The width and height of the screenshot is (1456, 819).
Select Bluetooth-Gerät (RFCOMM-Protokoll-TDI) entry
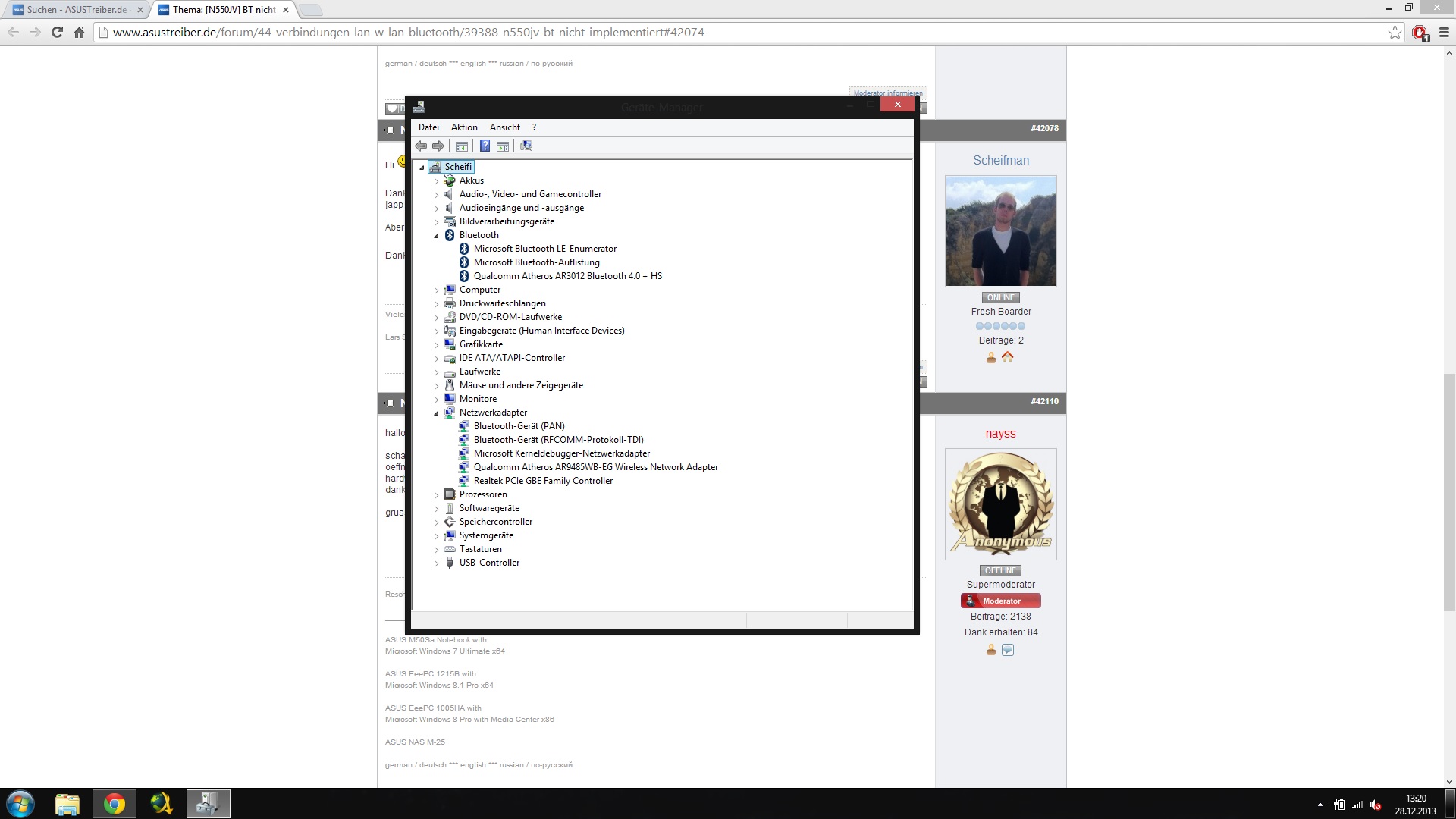click(558, 440)
